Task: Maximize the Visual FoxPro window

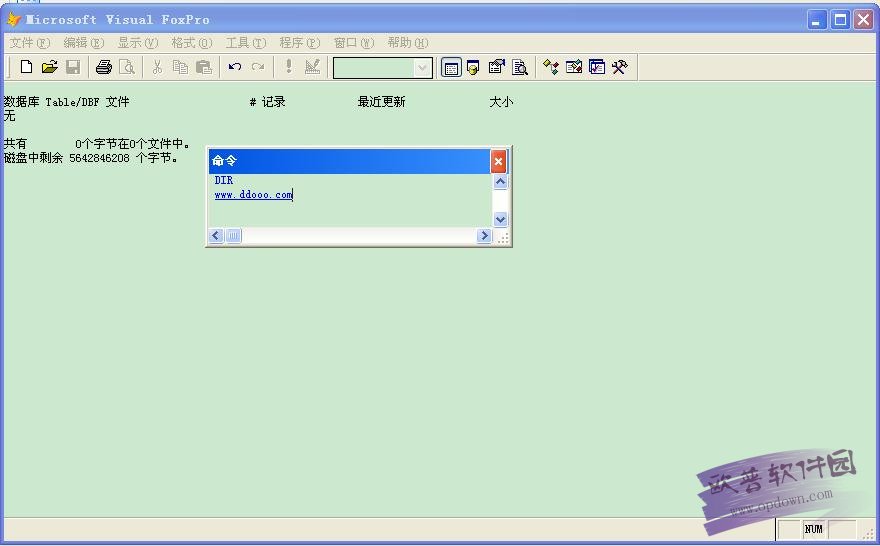Action: click(840, 20)
